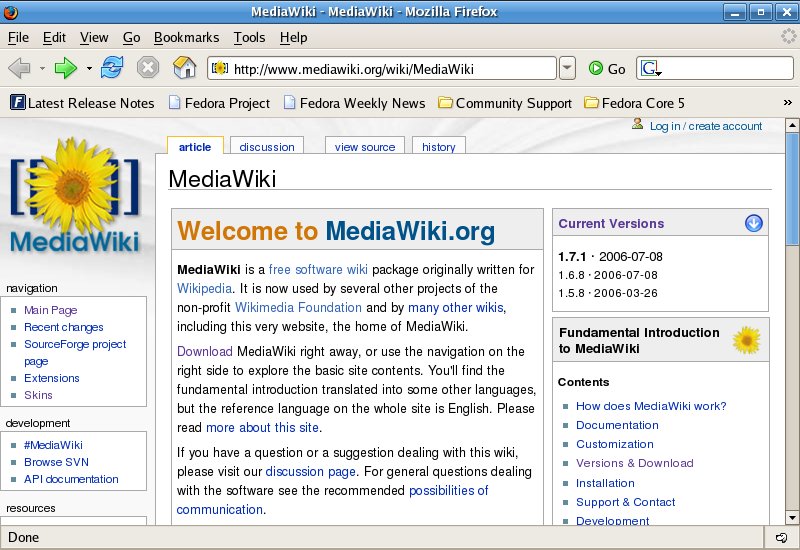Reload the page with the refresh icon
Viewport: 800px width, 550px height.
112,67
